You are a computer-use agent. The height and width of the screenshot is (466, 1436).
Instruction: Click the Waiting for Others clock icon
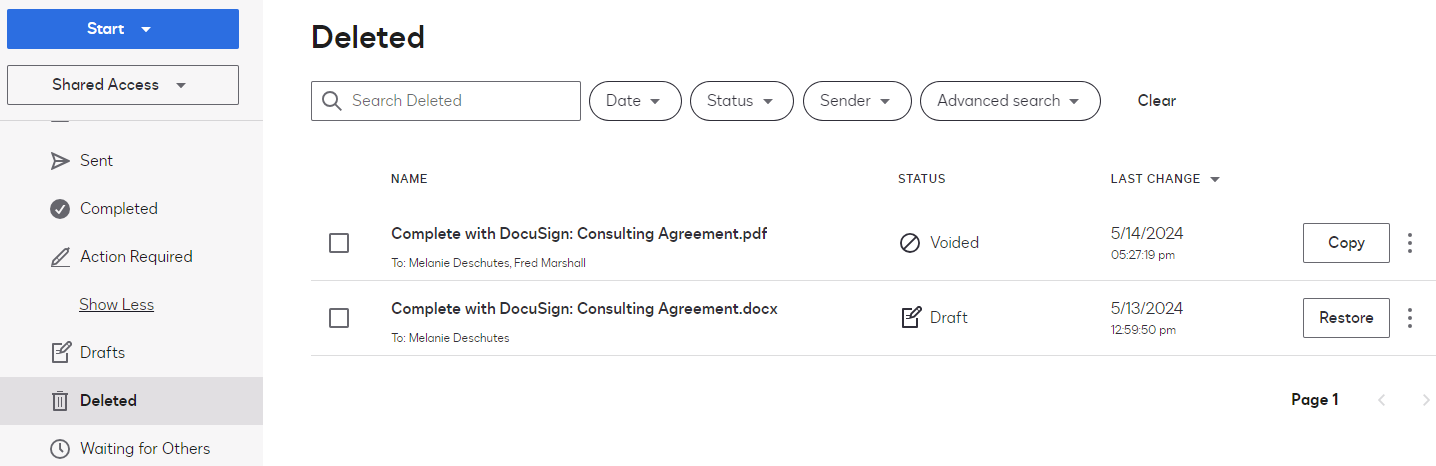click(60, 449)
